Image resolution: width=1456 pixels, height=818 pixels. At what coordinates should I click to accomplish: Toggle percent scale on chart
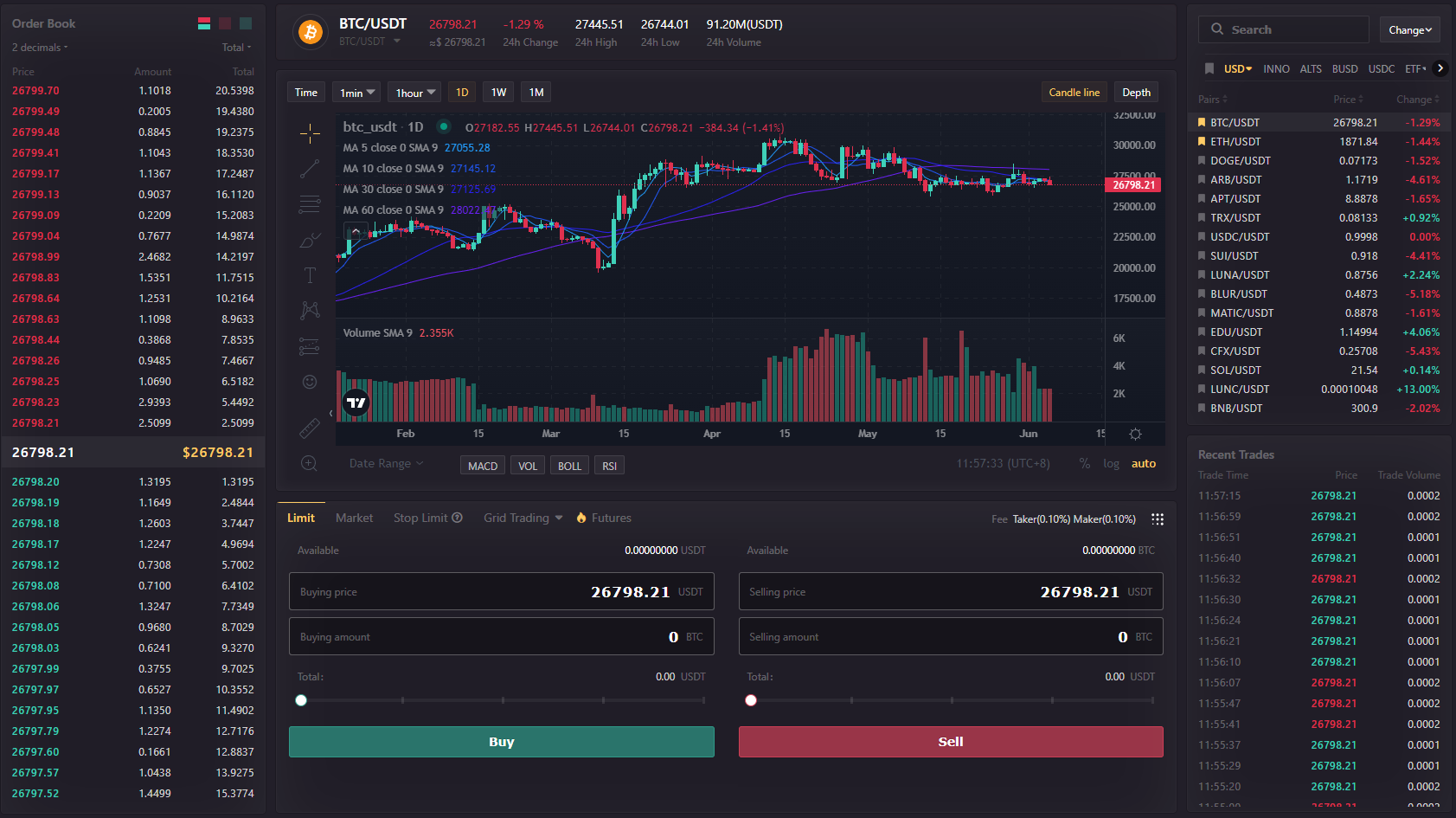pos(1085,464)
